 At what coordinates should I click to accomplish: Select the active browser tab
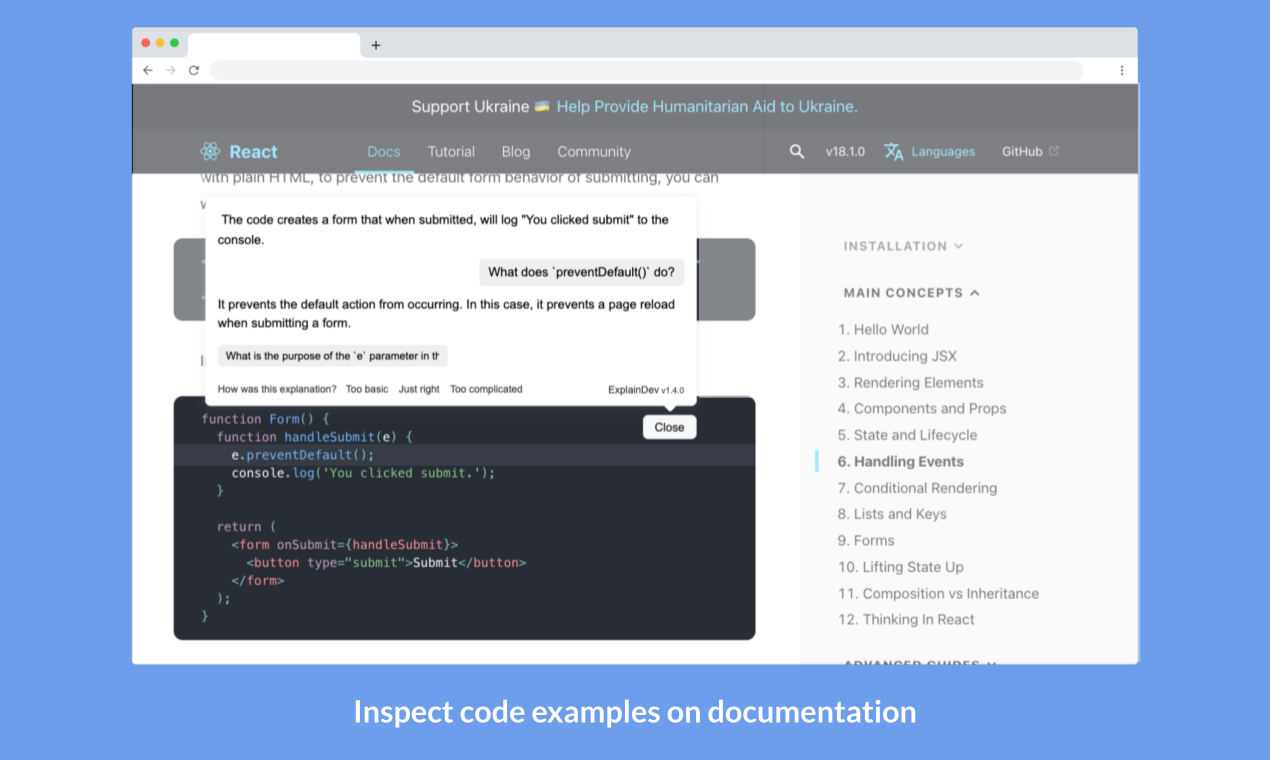click(274, 45)
